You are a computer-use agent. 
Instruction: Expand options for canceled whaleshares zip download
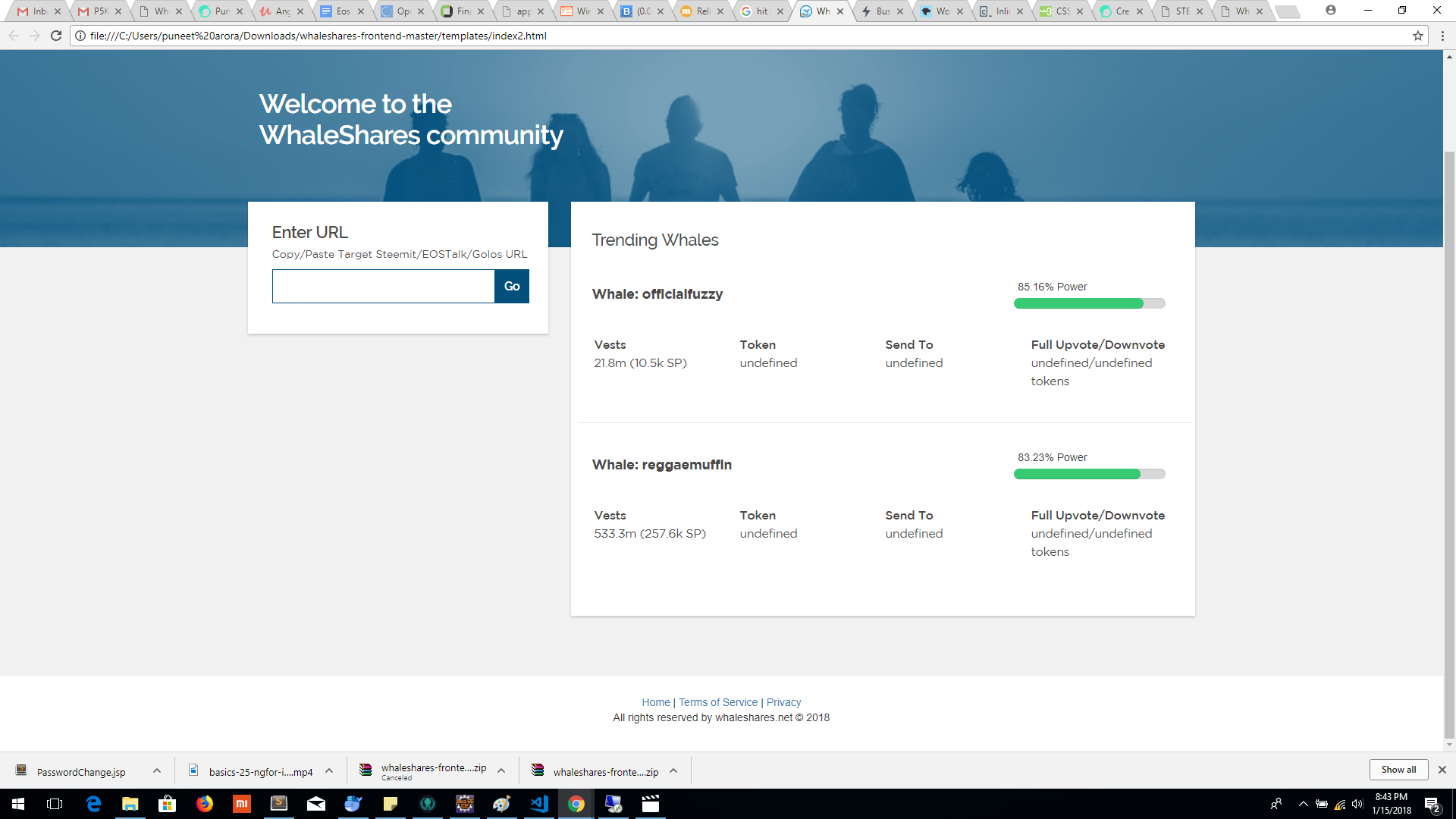(x=501, y=771)
